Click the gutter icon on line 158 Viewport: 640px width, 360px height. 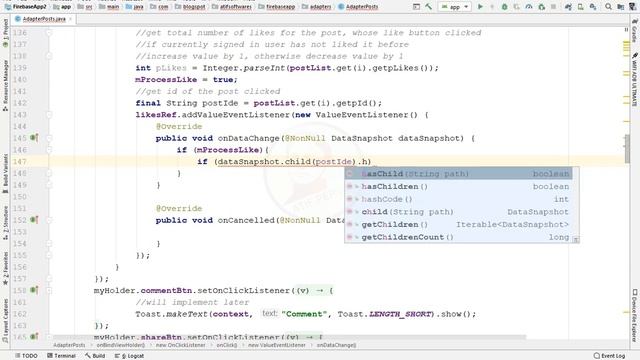click(x=34, y=290)
